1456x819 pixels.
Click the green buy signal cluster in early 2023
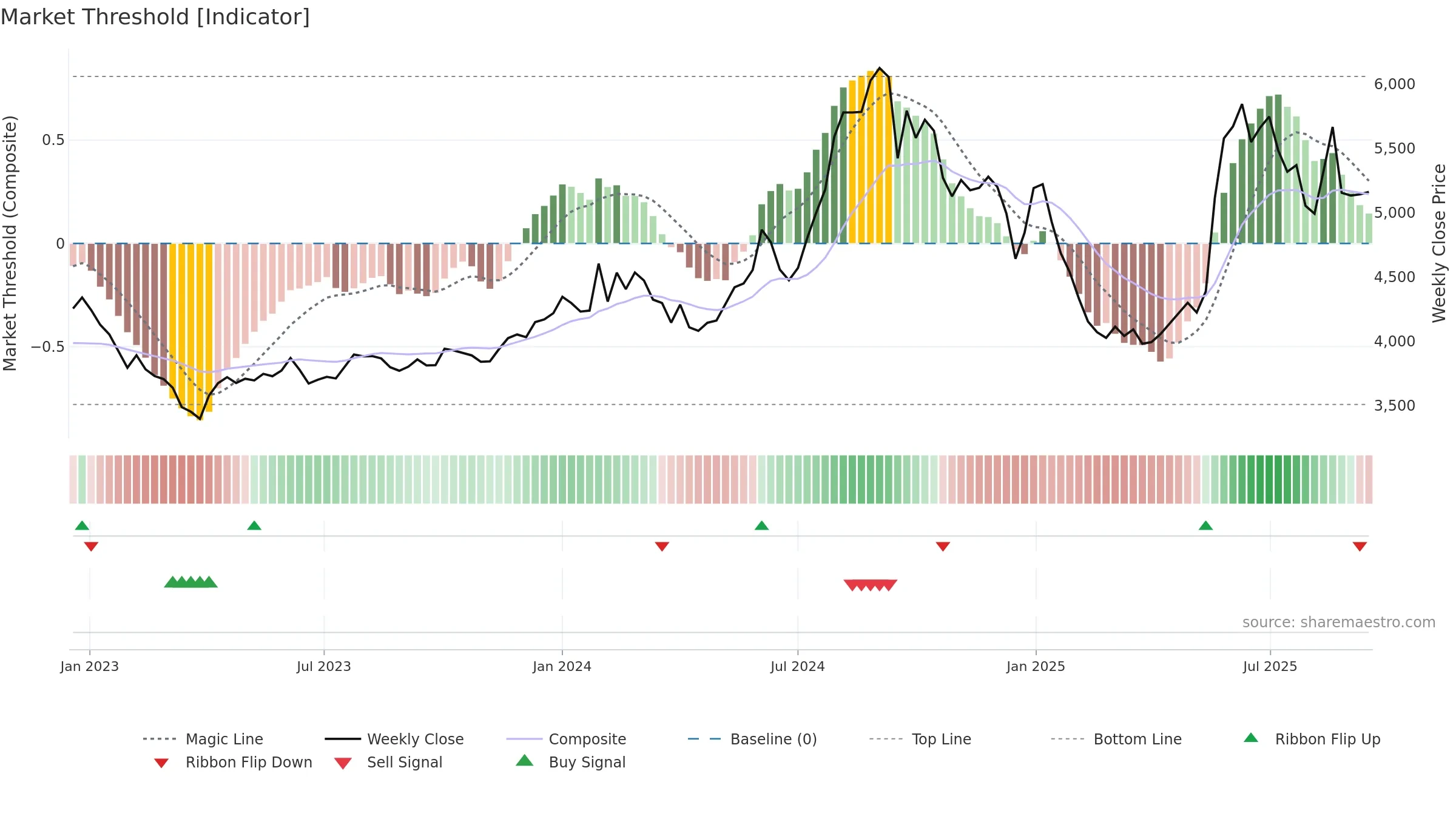pyautogui.click(x=190, y=582)
